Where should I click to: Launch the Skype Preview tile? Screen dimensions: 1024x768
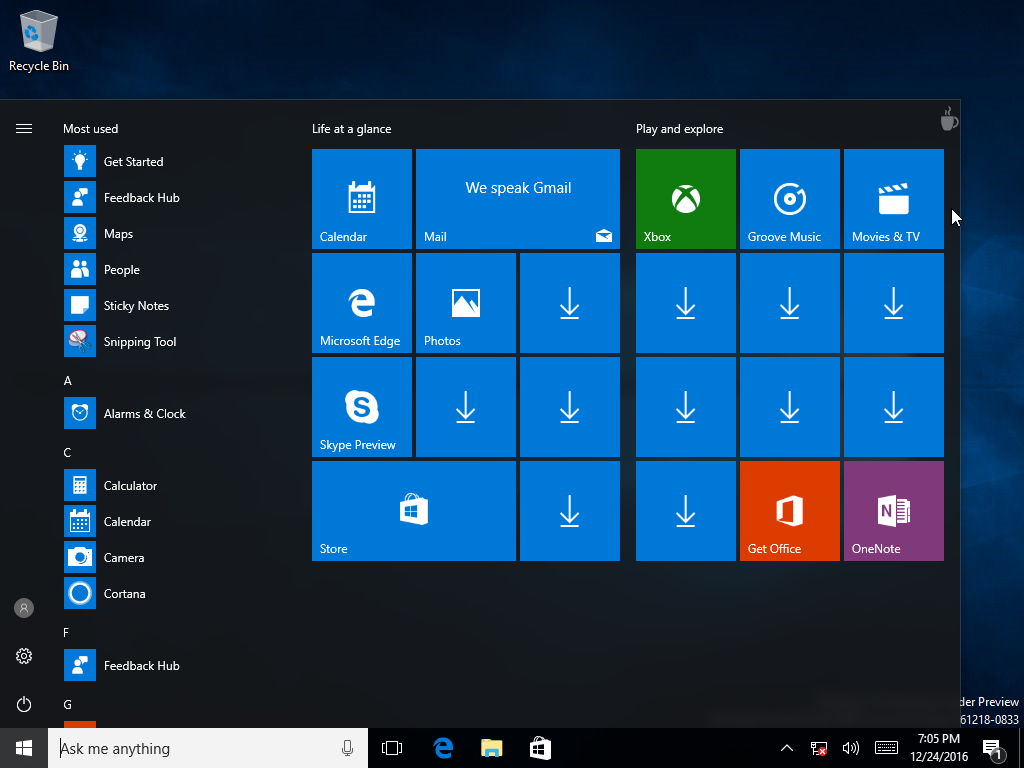point(362,406)
